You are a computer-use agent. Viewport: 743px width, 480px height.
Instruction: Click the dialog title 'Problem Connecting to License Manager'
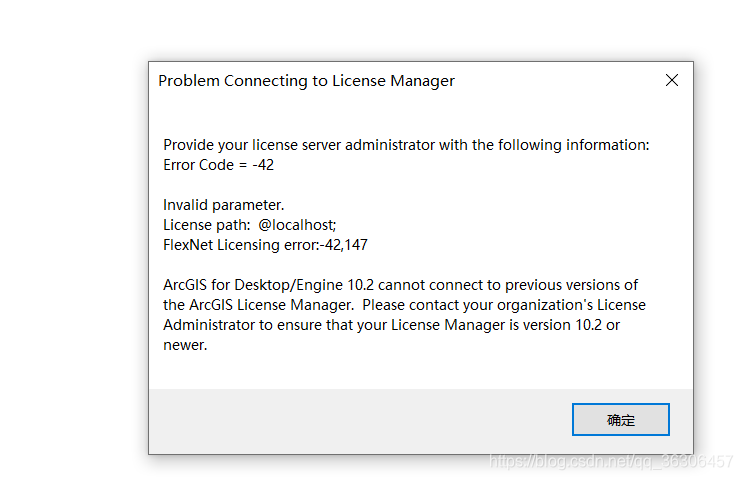coord(306,81)
